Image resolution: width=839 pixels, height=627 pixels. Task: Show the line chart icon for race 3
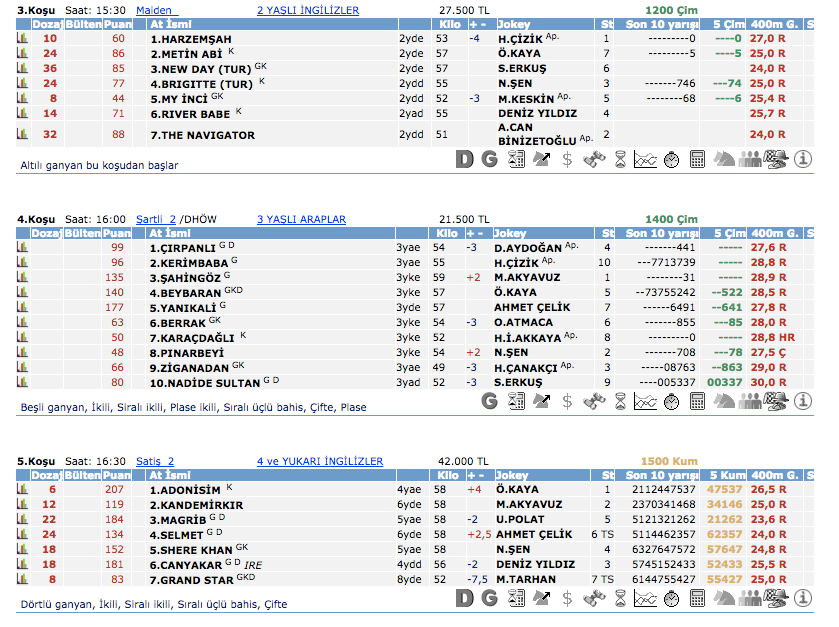pyautogui.click(x=645, y=159)
